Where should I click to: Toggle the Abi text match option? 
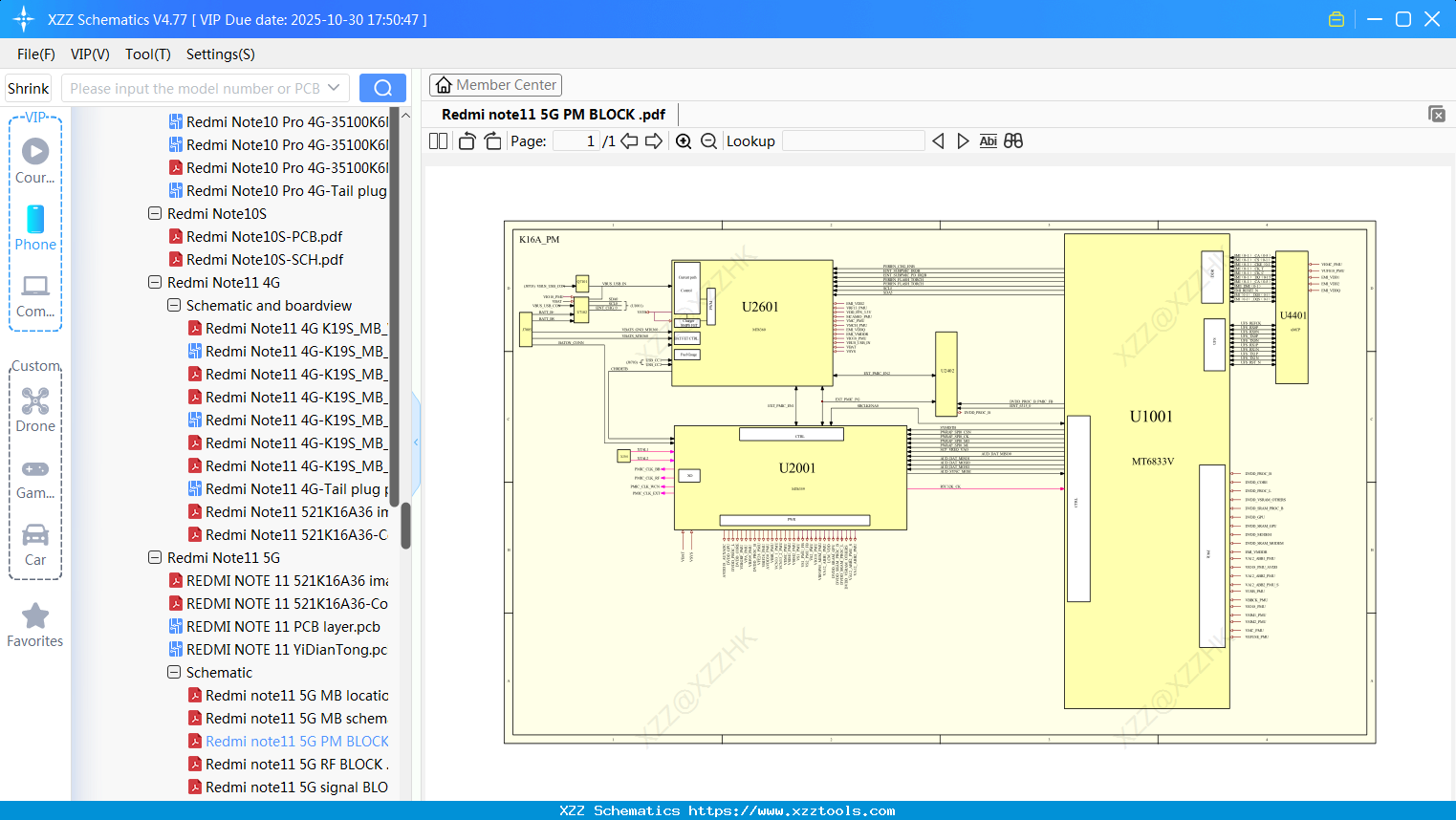point(988,141)
